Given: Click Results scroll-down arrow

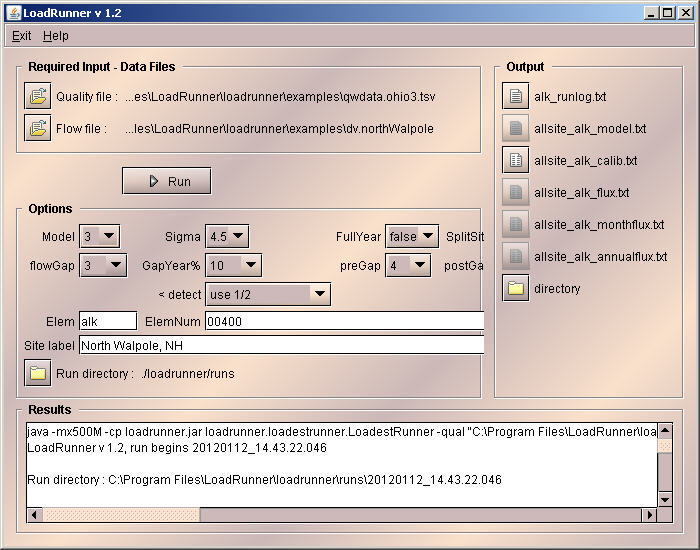Looking at the screenshot, I should [665, 500].
